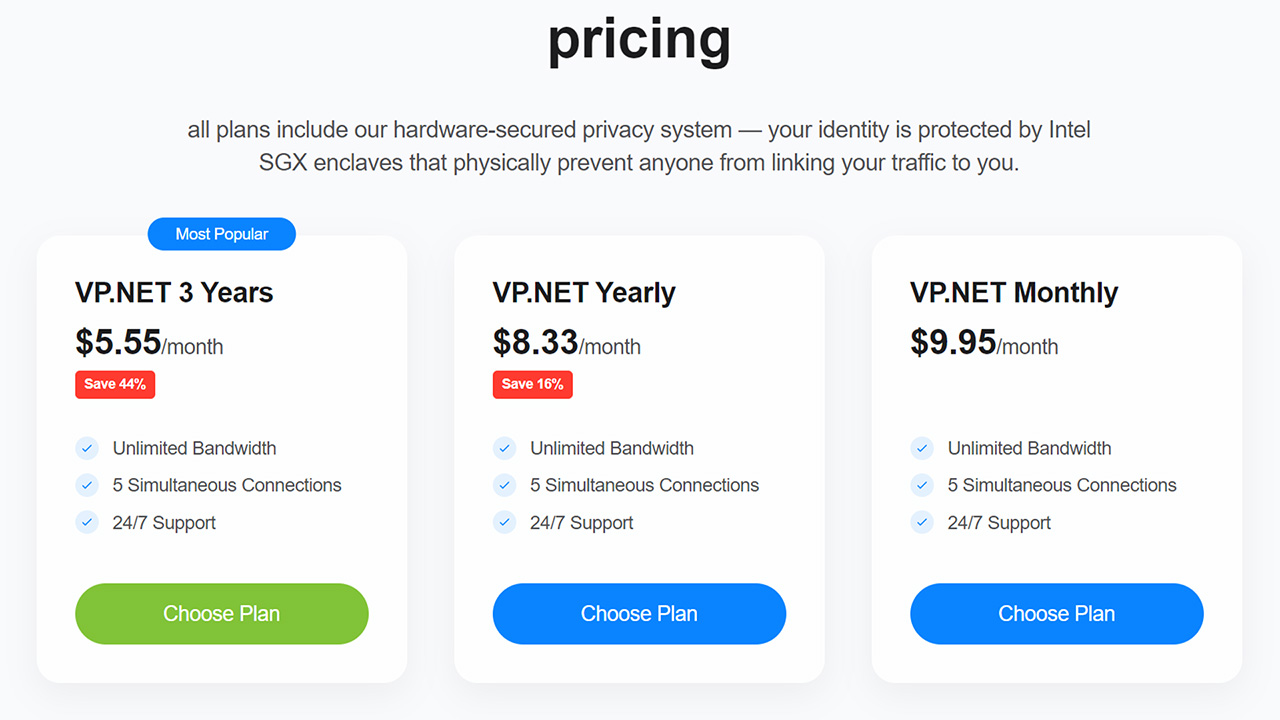Image resolution: width=1280 pixels, height=720 pixels.
Task: Click the VP.NET Monthly plan title
Action: [x=1014, y=292]
